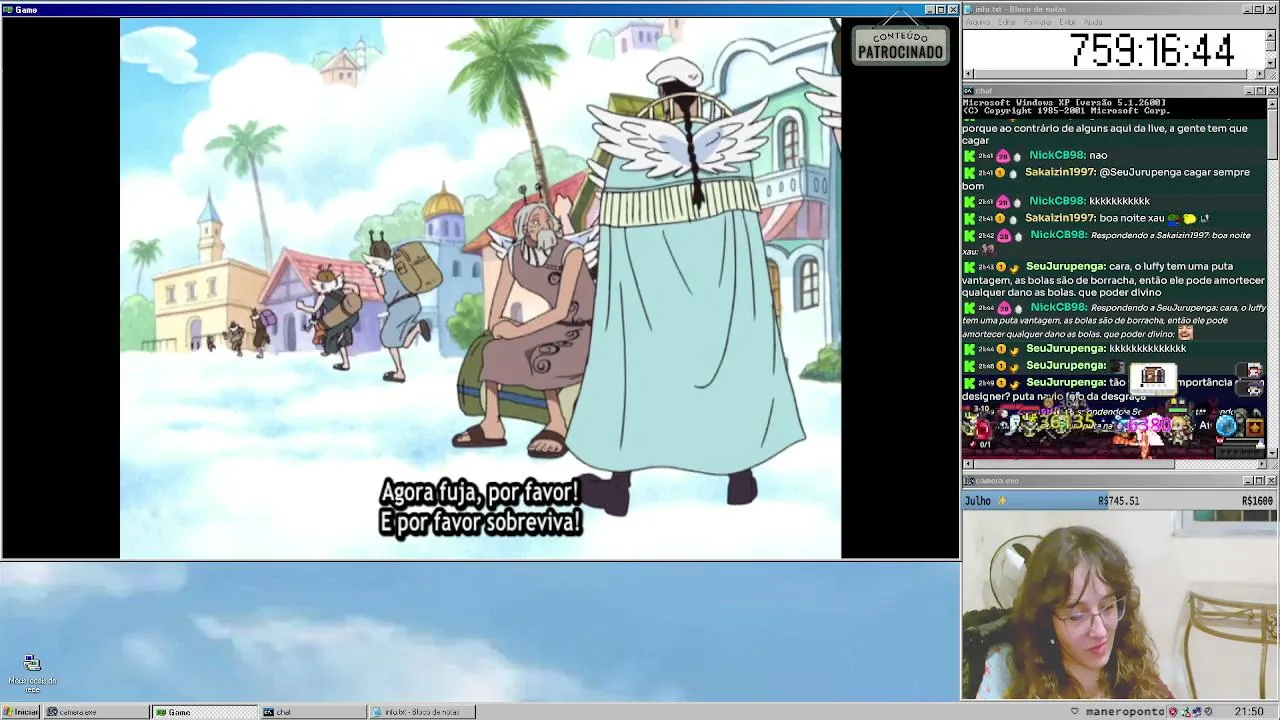This screenshot has width=1280, height=720.
Task: Close the Game window
Action: (x=953, y=9)
